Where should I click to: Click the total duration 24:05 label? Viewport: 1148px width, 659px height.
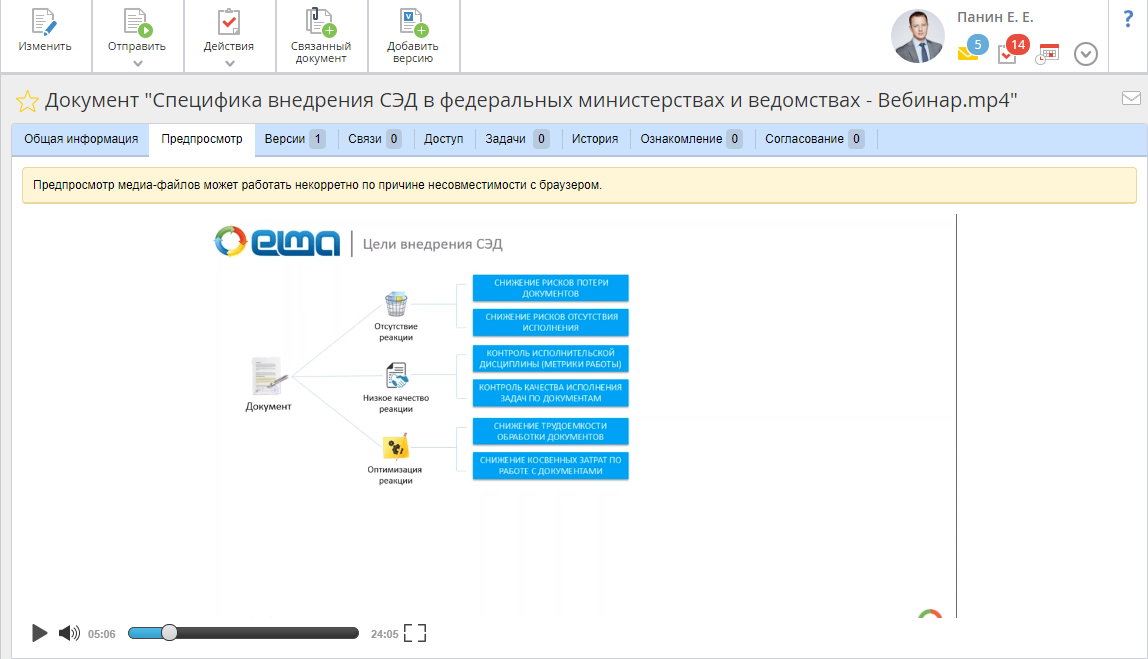point(384,634)
